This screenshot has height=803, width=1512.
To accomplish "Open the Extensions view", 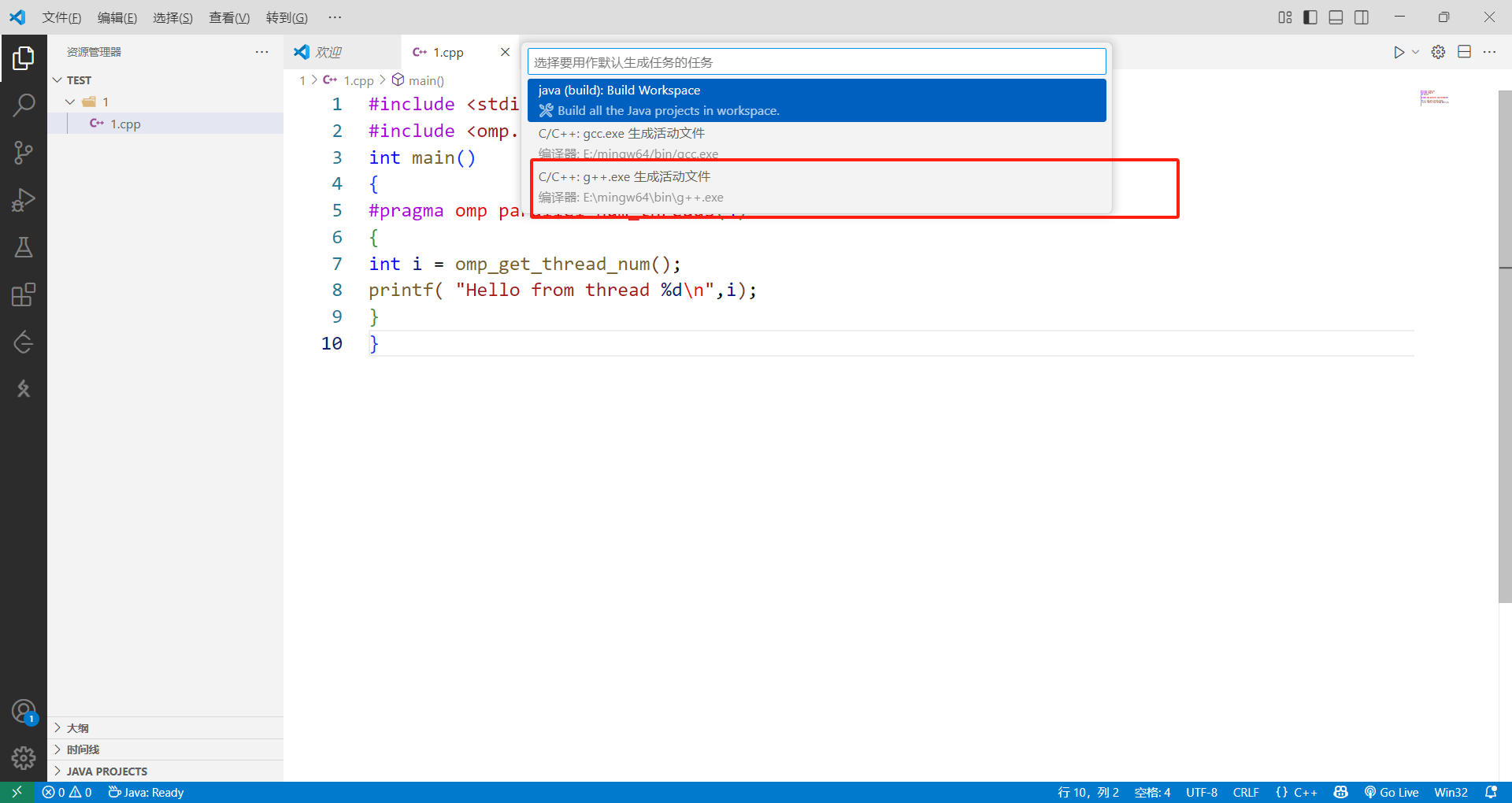I will coord(24,294).
